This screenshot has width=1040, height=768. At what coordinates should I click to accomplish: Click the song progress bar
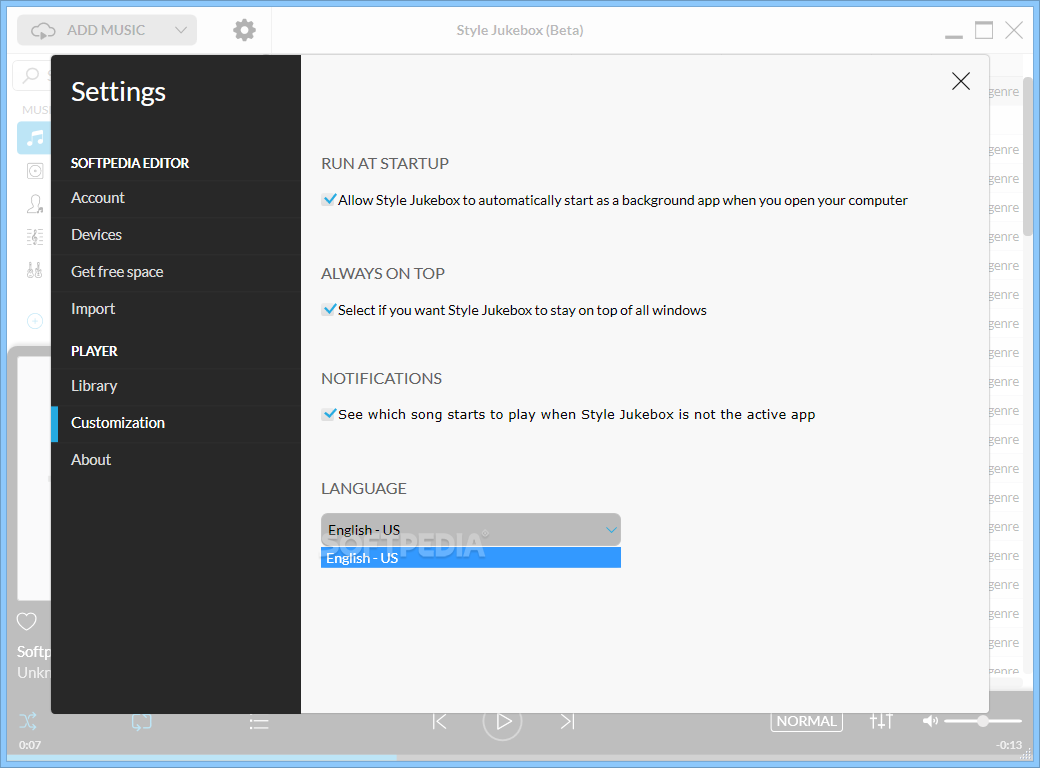[x=520, y=757]
